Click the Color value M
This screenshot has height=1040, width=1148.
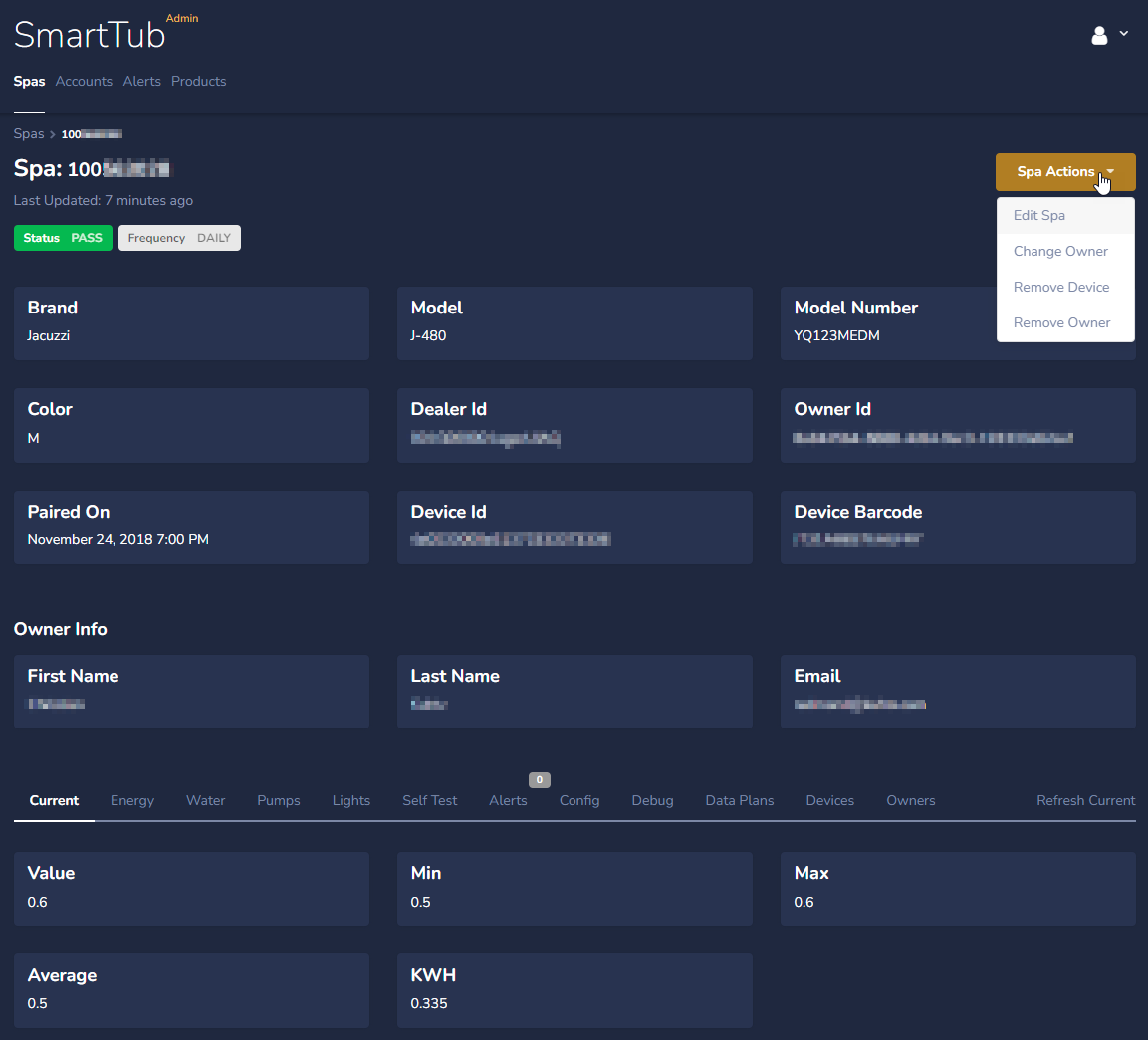(x=33, y=439)
